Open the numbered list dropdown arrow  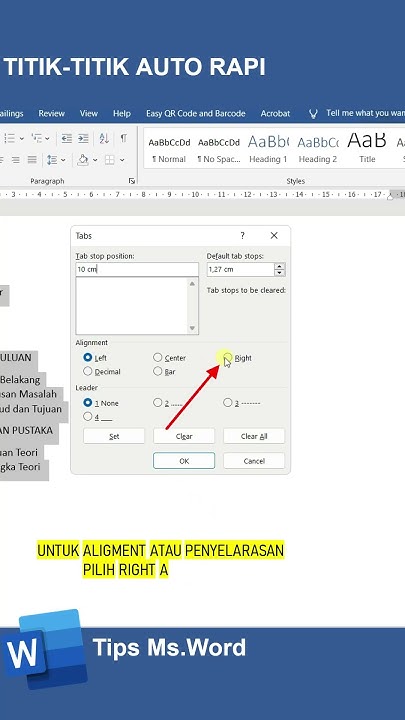[21, 138]
